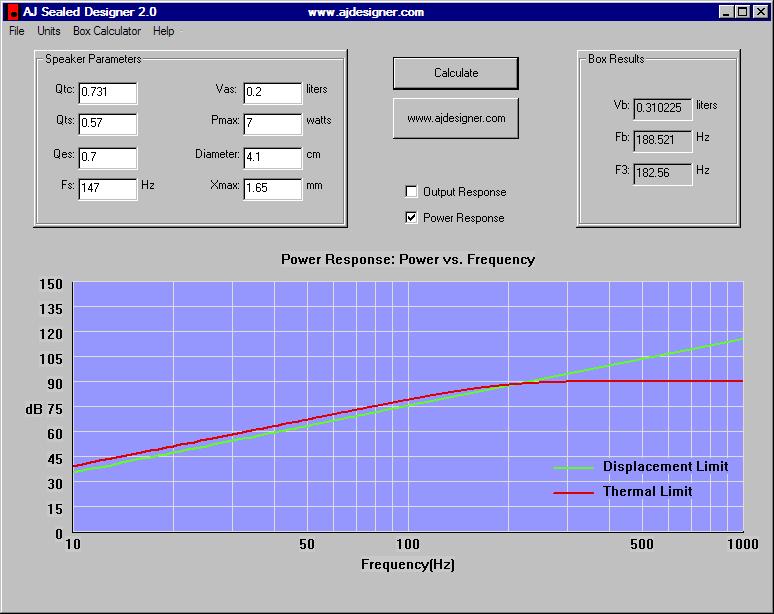Image resolution: width=774 pixels, height=614 pixels.
Task: Open the Box Calculator menu
Action: coord(107,31)
